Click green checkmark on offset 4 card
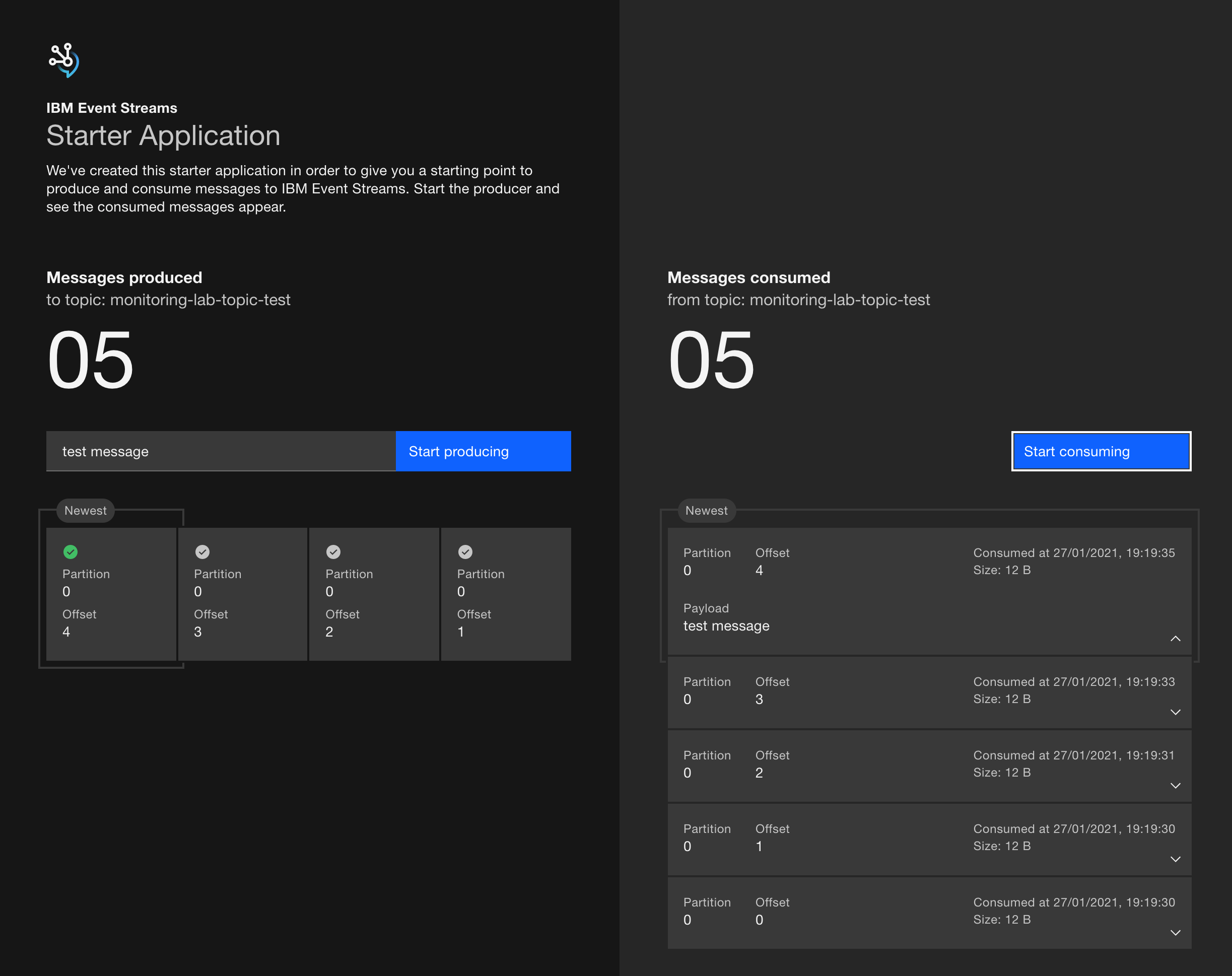Screen dimensions: 1232x976 (x=71, y=551)
